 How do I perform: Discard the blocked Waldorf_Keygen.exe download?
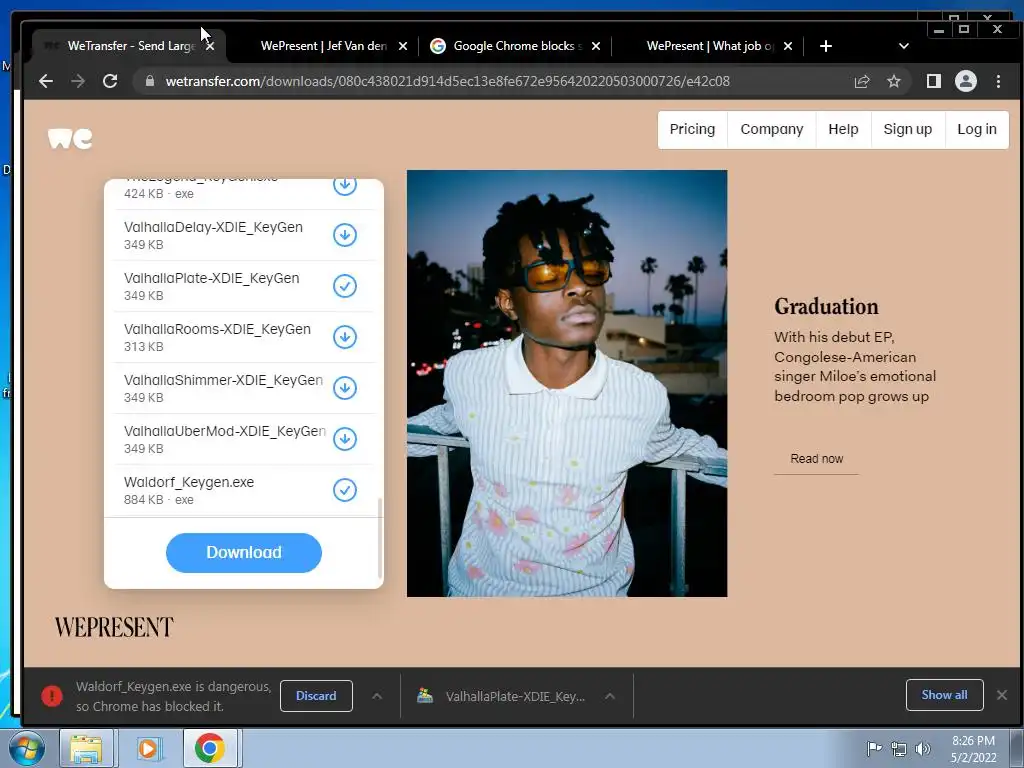[316, 696]
